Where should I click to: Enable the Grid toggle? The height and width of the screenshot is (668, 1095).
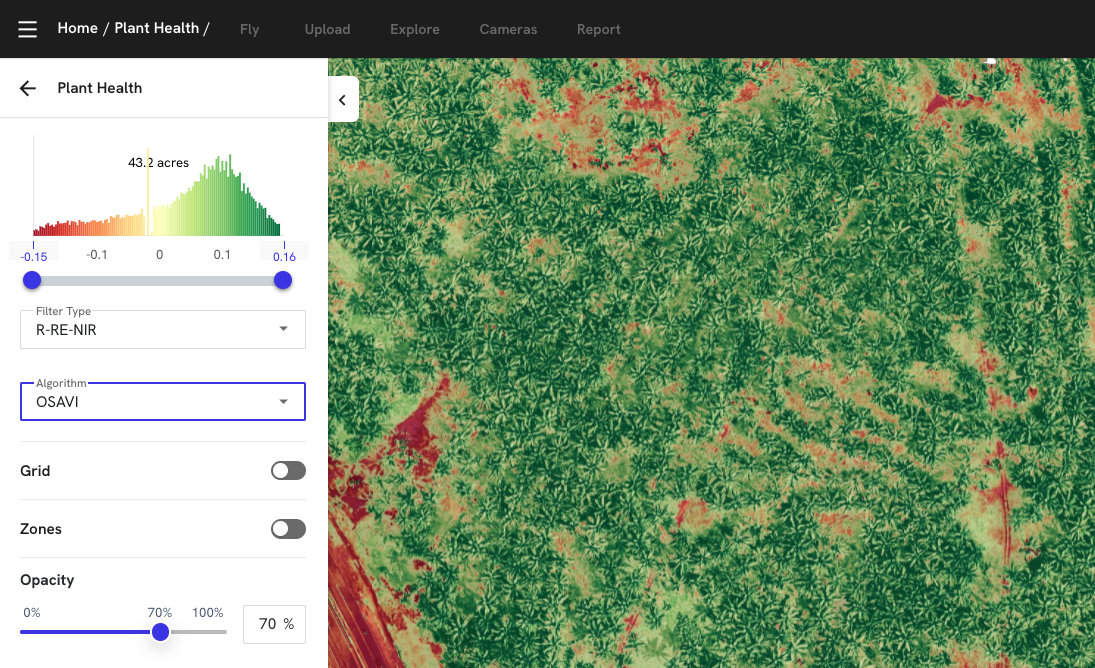[288, 470]
